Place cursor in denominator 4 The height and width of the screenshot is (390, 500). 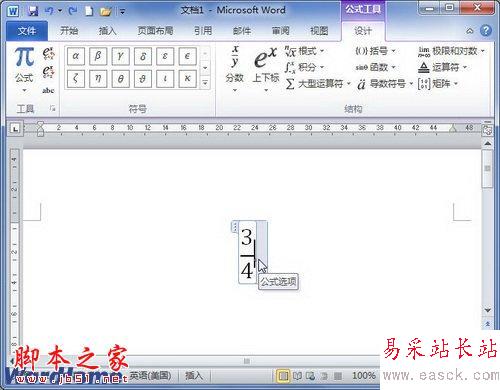[247, 270]
